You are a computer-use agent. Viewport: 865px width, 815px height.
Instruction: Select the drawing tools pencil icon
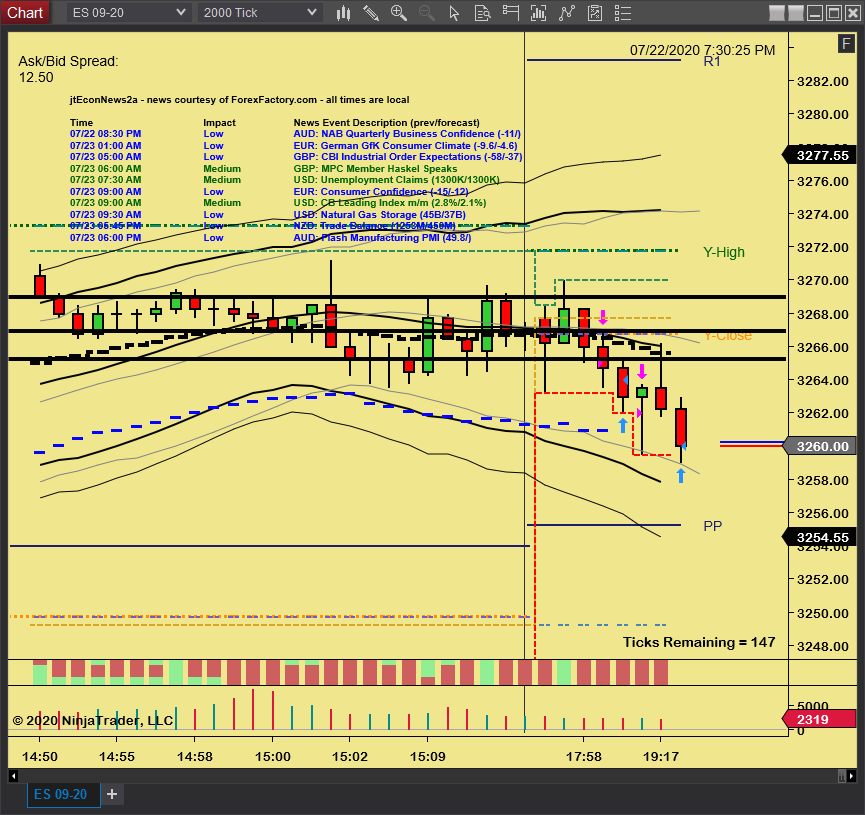tap(371, 13)
